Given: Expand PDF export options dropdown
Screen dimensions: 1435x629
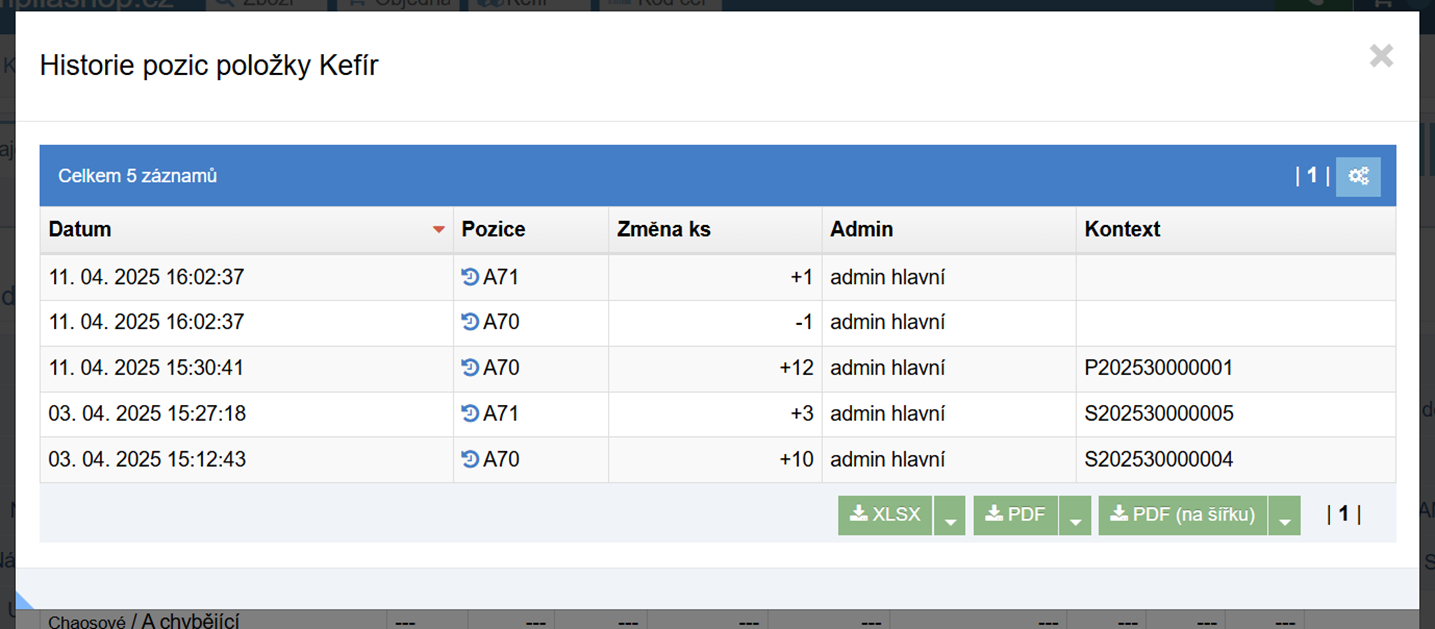Looking at the screenshot, I should pyautogui.click(x=1075, y=516).
